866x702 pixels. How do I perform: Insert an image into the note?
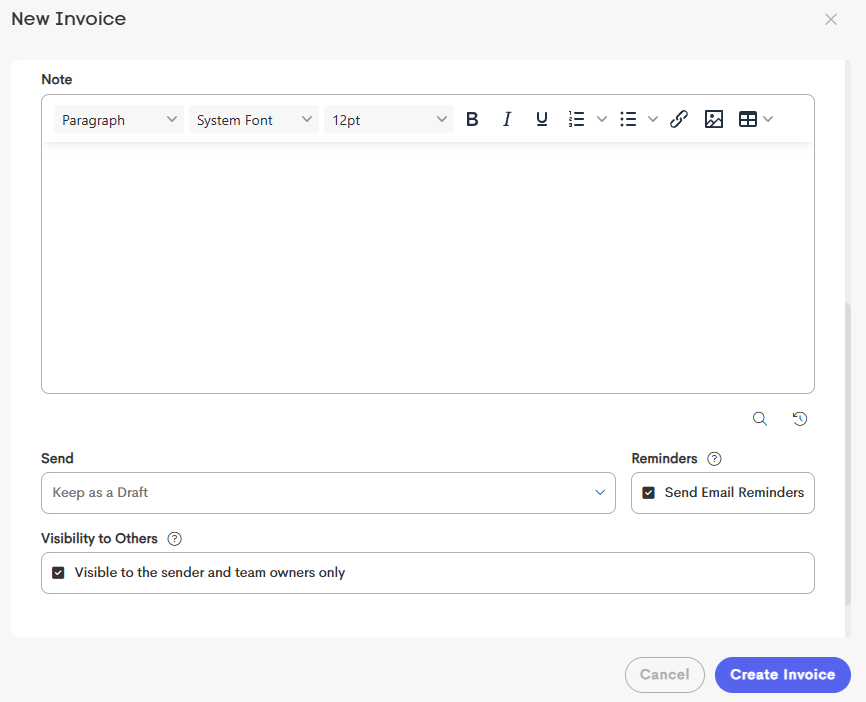click(x=714, y=119)
